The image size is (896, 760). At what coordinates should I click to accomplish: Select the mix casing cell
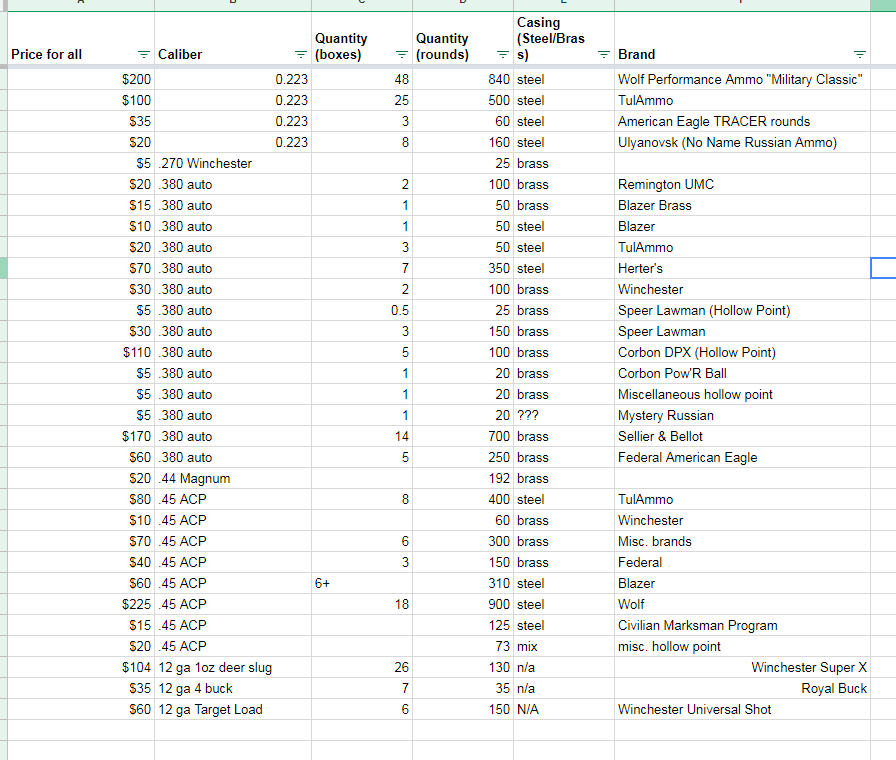point(564,646)
